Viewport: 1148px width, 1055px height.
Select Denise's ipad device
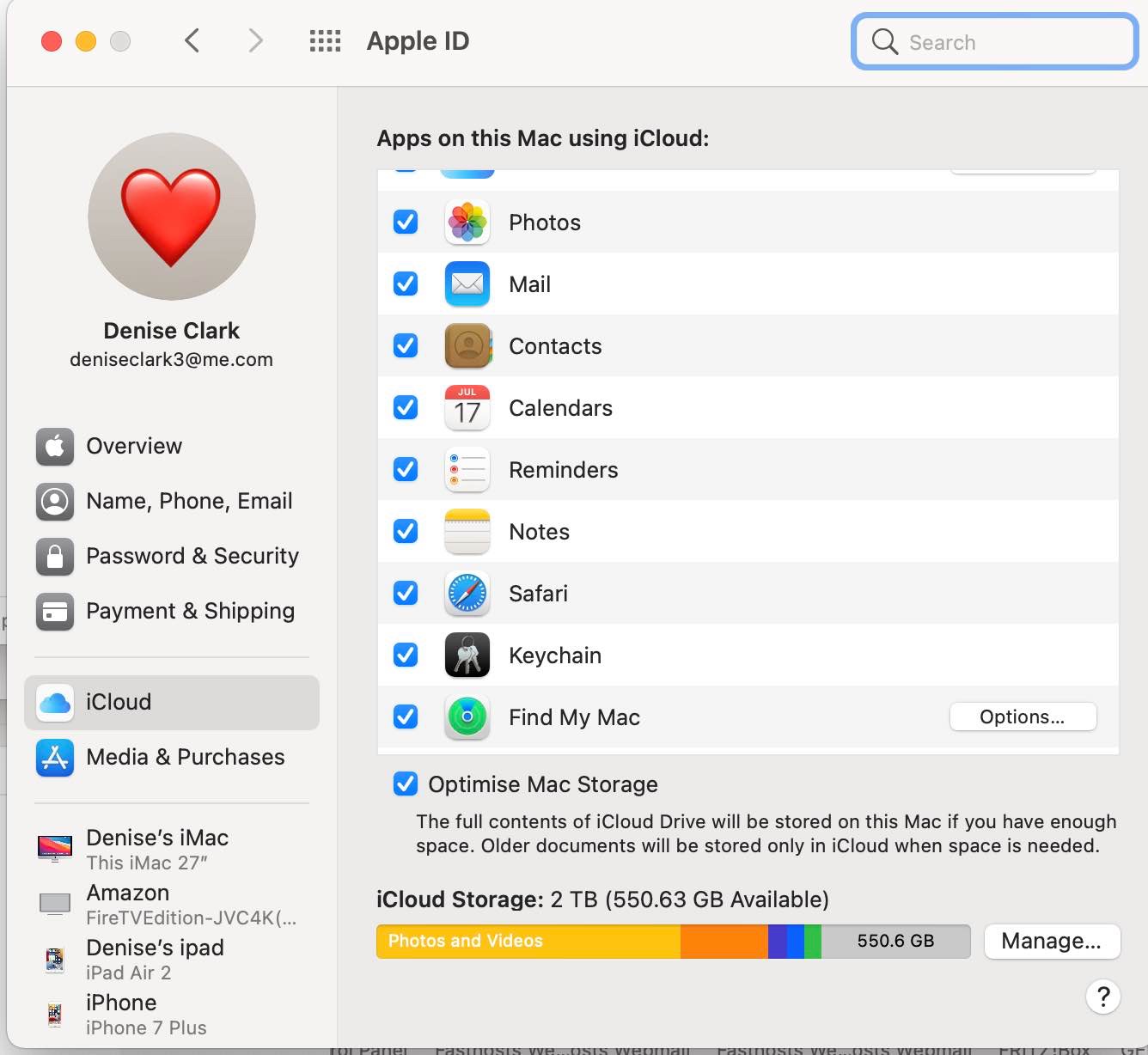tap(172, 959)
